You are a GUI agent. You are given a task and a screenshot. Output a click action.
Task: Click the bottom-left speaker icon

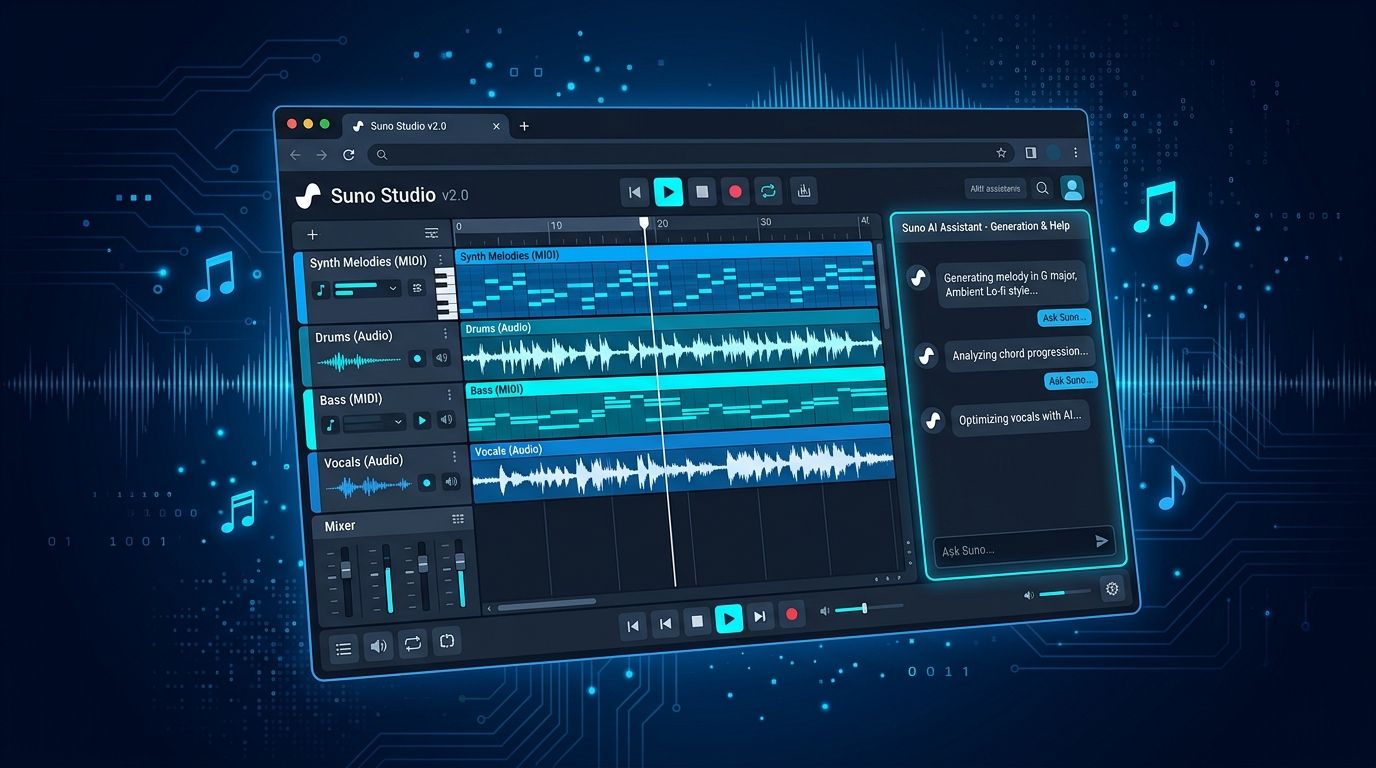pyautogui.click(x=378, y=646)
